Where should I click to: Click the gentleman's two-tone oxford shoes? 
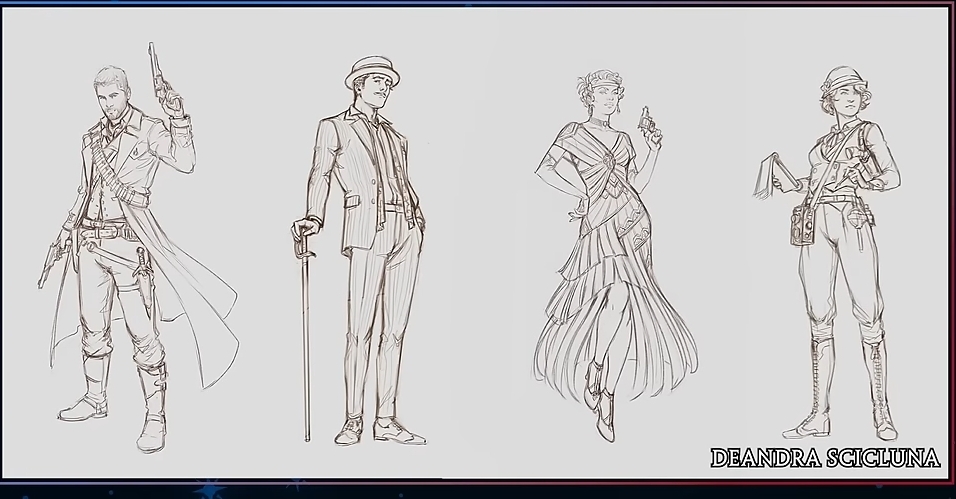396,430
